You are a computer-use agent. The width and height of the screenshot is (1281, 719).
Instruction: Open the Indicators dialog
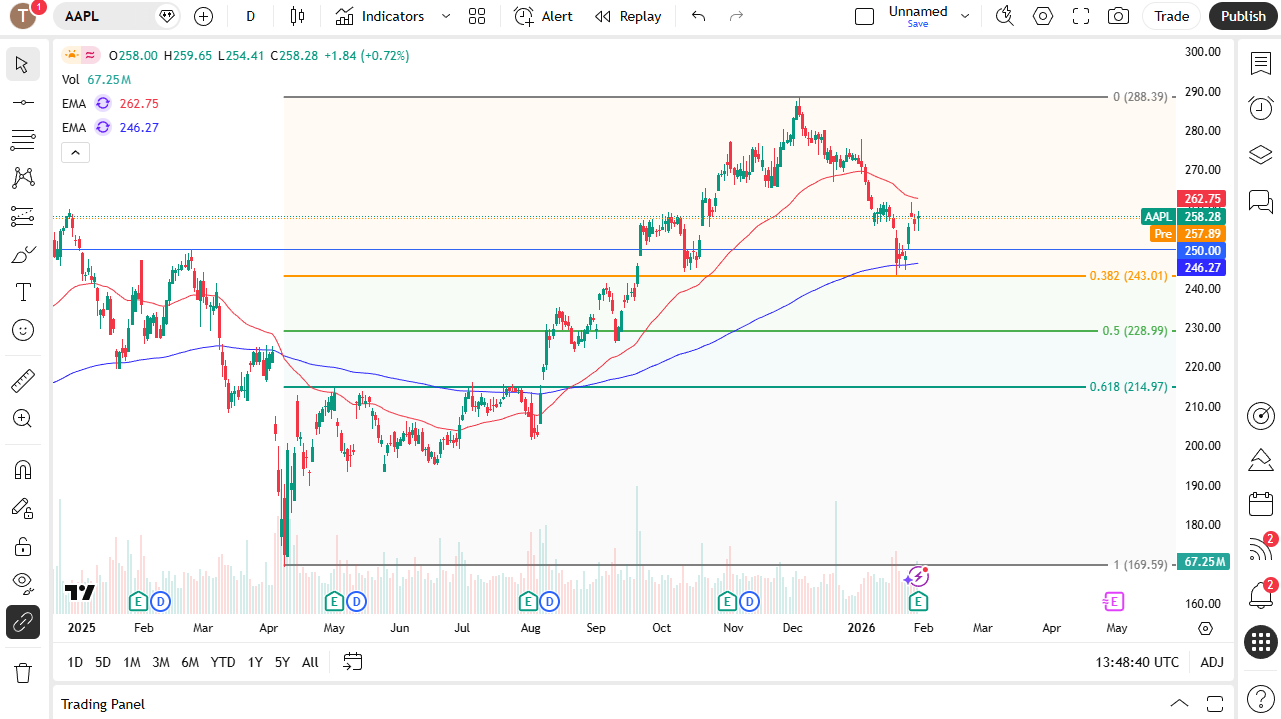pyautogui.click(x=380, y=16)
